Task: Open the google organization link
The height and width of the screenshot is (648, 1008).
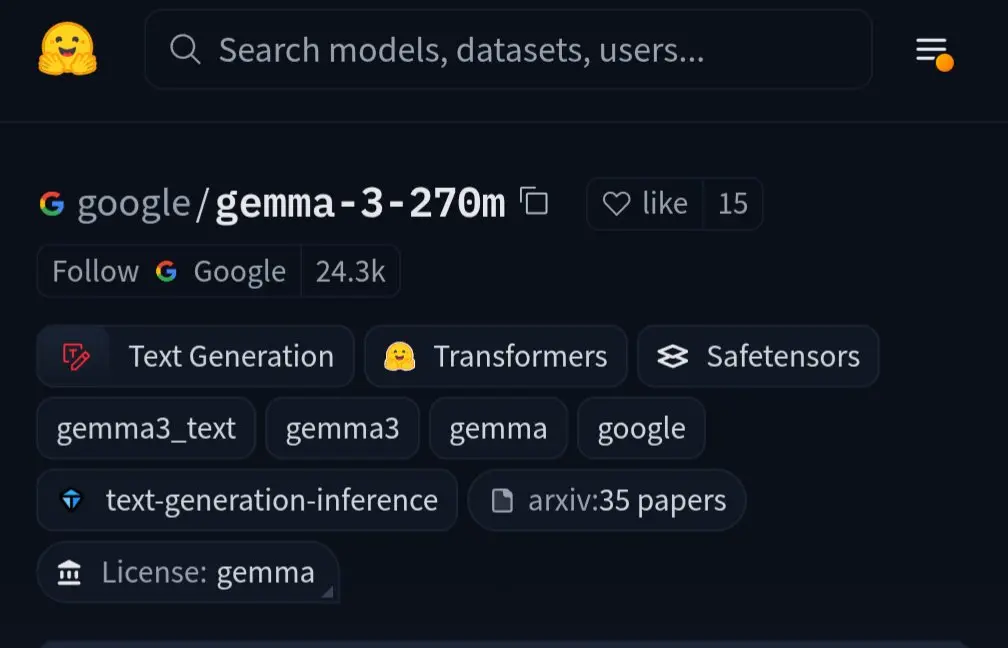Action: 134,204
